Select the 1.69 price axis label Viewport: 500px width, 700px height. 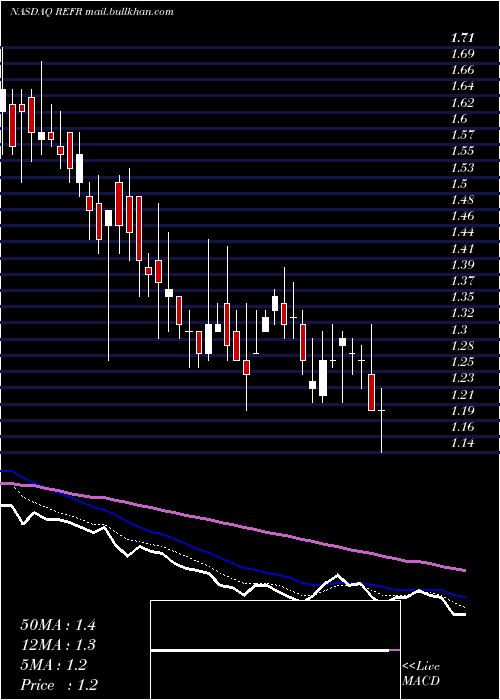click(462, 54)
